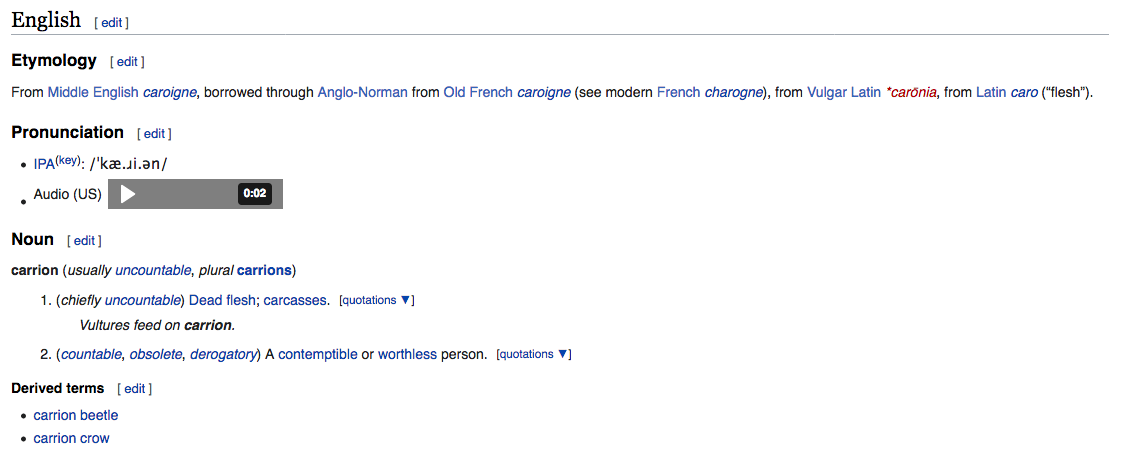Edit the Noun section
The image size is (1130, 456).
coord(84,241)
